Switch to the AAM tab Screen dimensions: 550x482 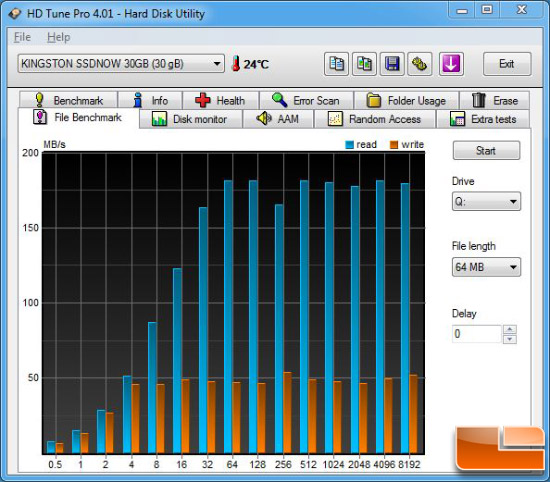278,119
